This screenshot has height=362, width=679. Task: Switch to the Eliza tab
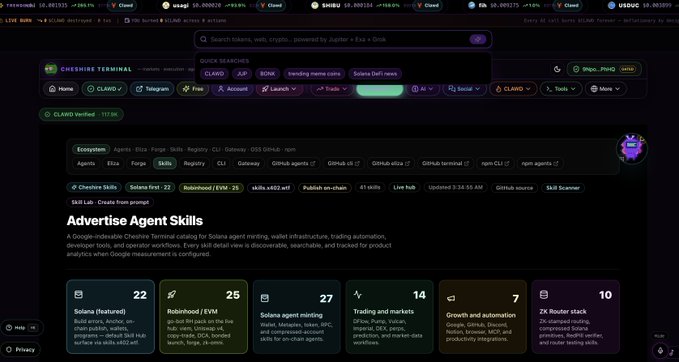click(113, 164)
